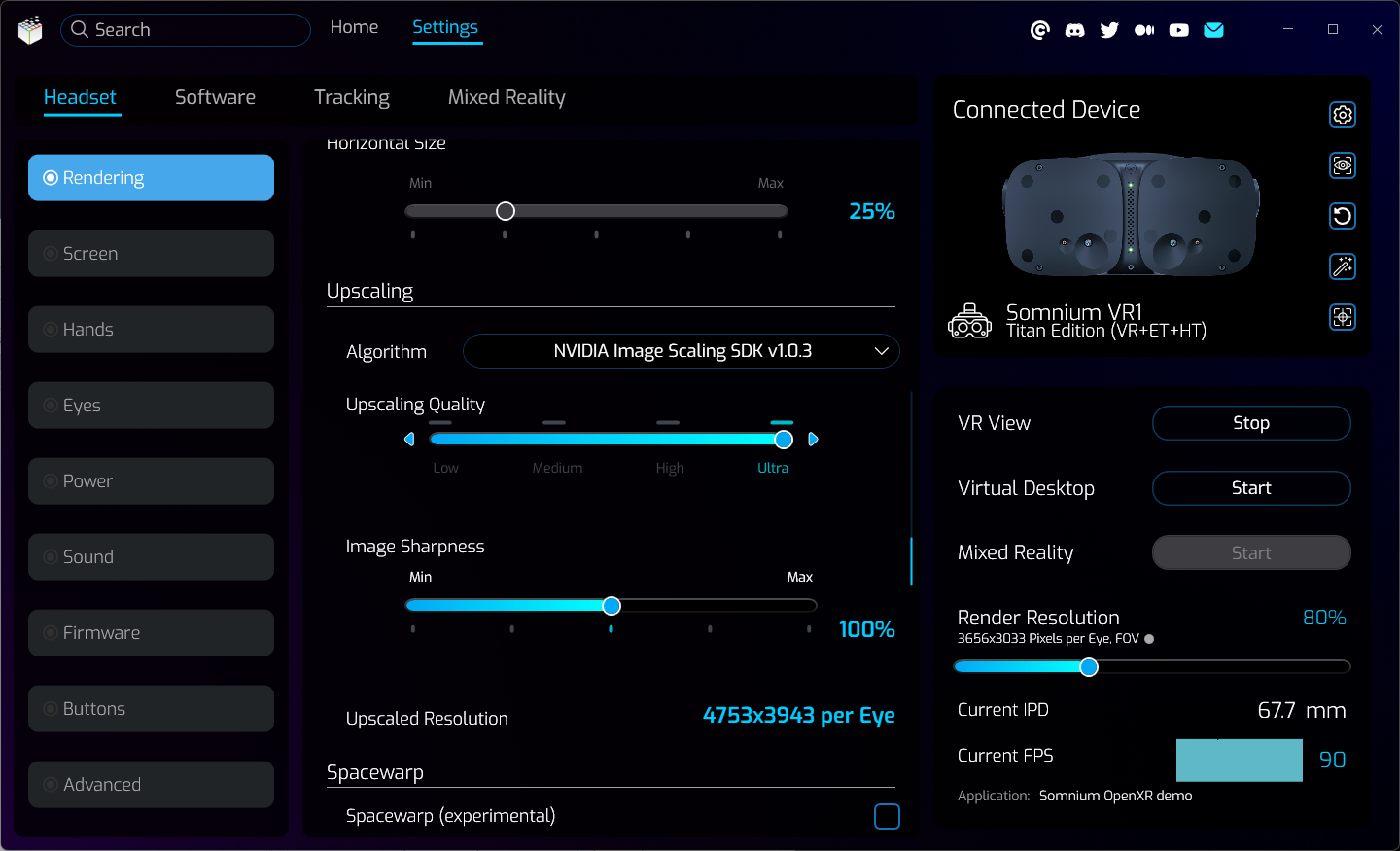Stop the VR View
Screen dimensions: 1400x851
pyautogui.click(x=1250, y=423)
